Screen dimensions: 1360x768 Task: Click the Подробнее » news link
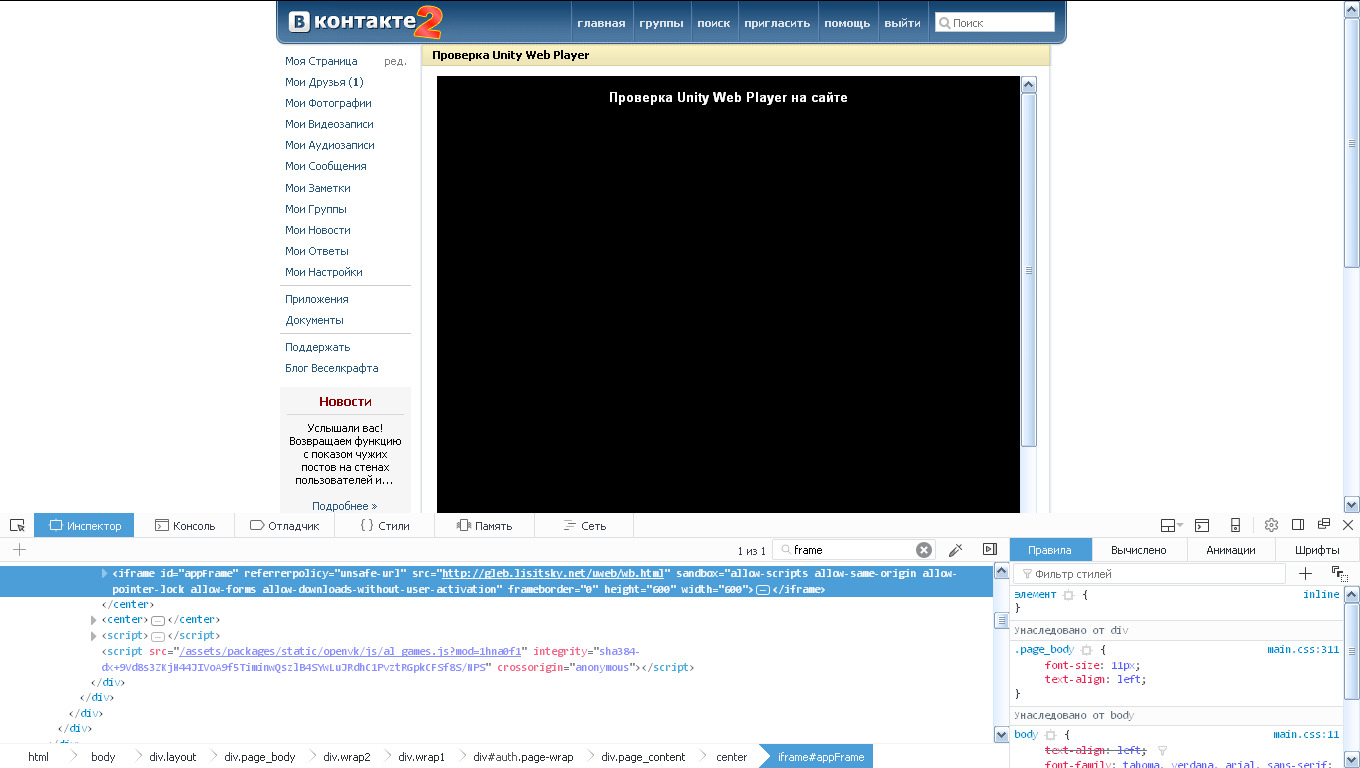[x=345, y=506]
